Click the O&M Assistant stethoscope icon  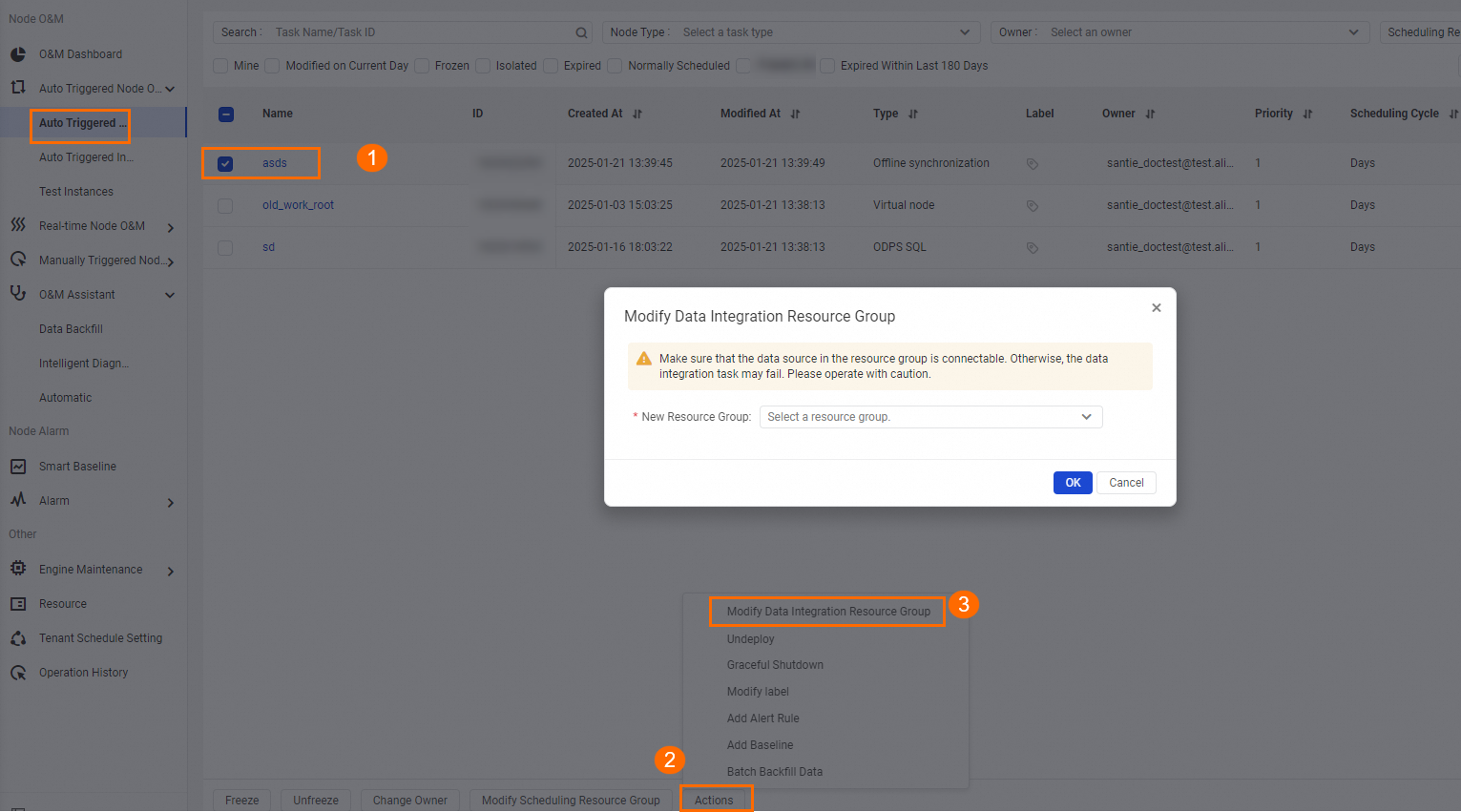coord(18,294)
